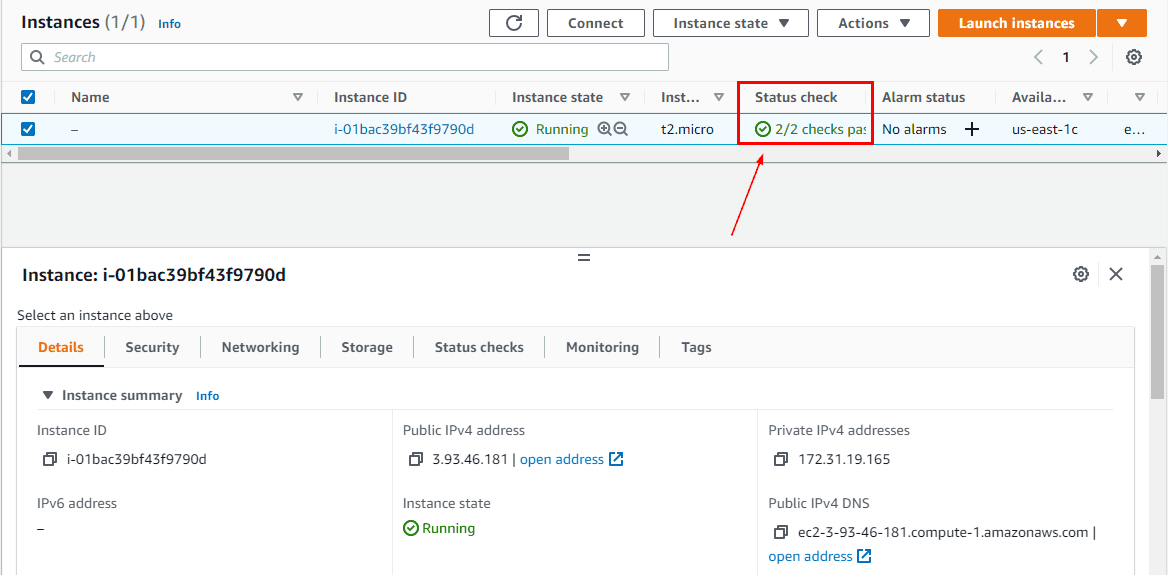Click zoom-out magnifier beside Running state
The height and width of the screenshot is (575, 1168).
pos(620,129)
